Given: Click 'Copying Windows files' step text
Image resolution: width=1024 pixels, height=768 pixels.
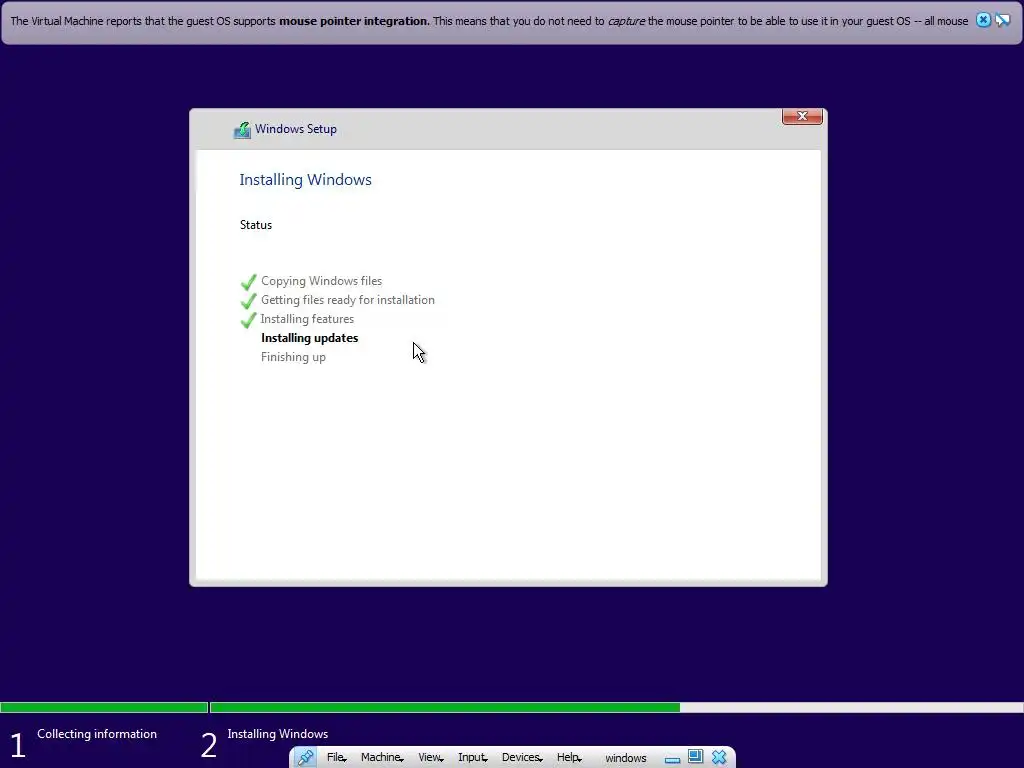Looking at the screenshot, I should coord(321,281).
